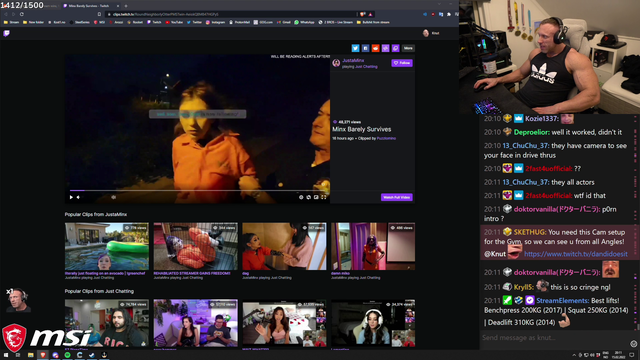Share clip on Facebook
This screenshot has height=360, width=640.
365,48
